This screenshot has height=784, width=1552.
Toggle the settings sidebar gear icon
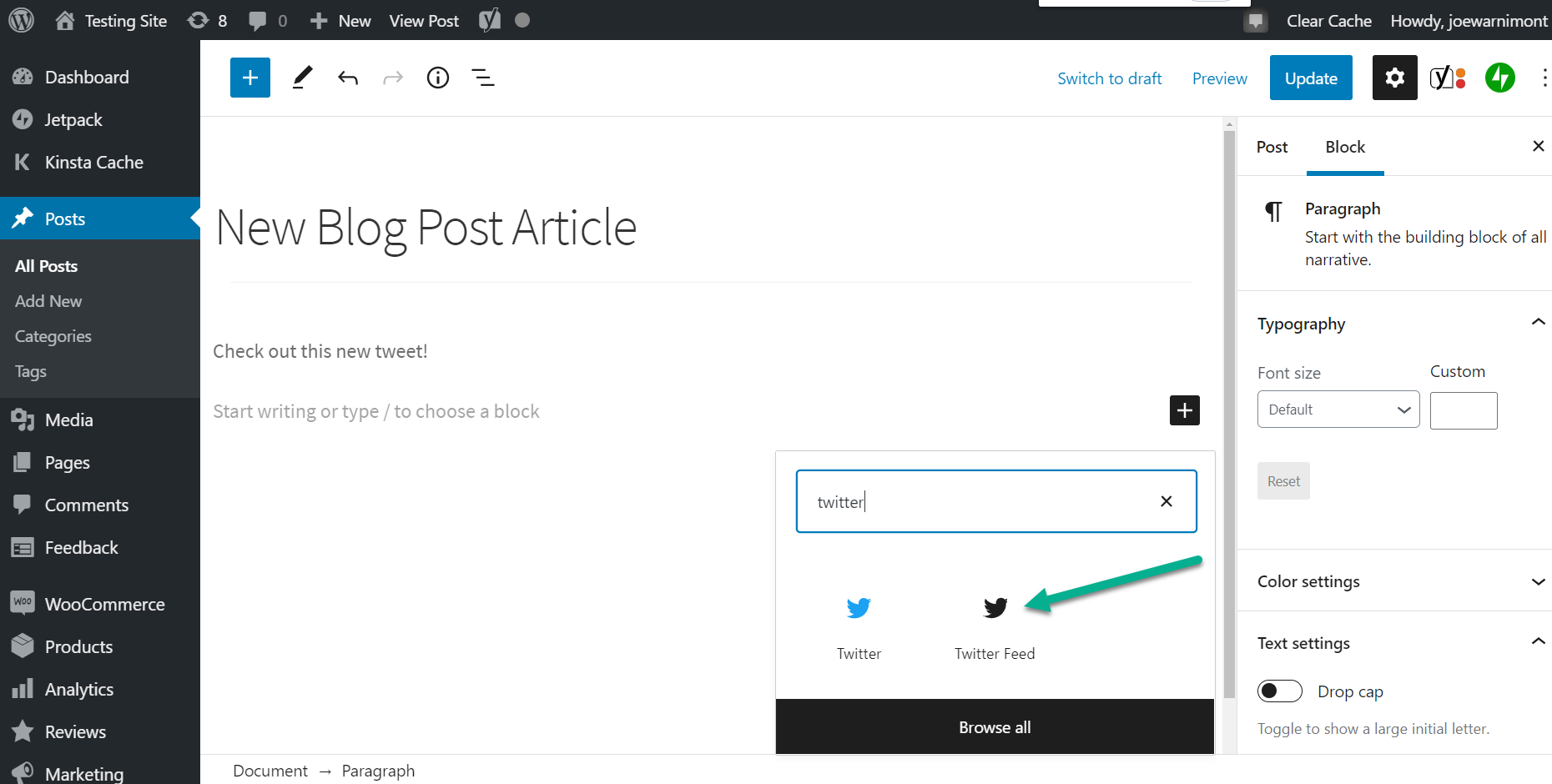coord(1394,77)
